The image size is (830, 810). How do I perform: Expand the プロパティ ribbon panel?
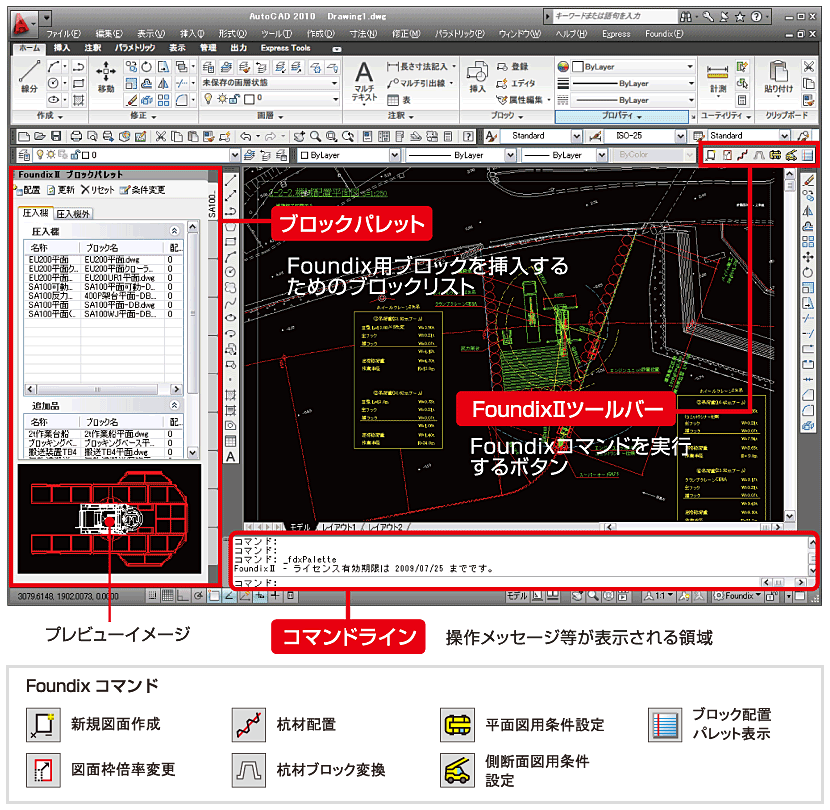point(622,115)
